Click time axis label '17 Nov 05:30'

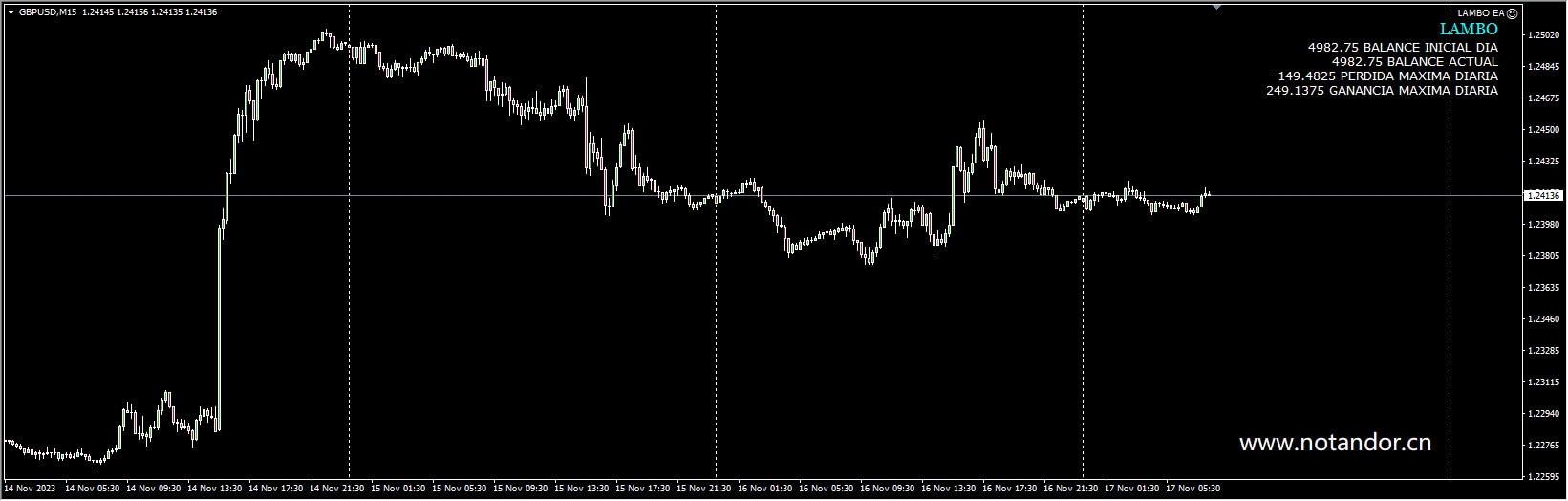[1193, 488]
